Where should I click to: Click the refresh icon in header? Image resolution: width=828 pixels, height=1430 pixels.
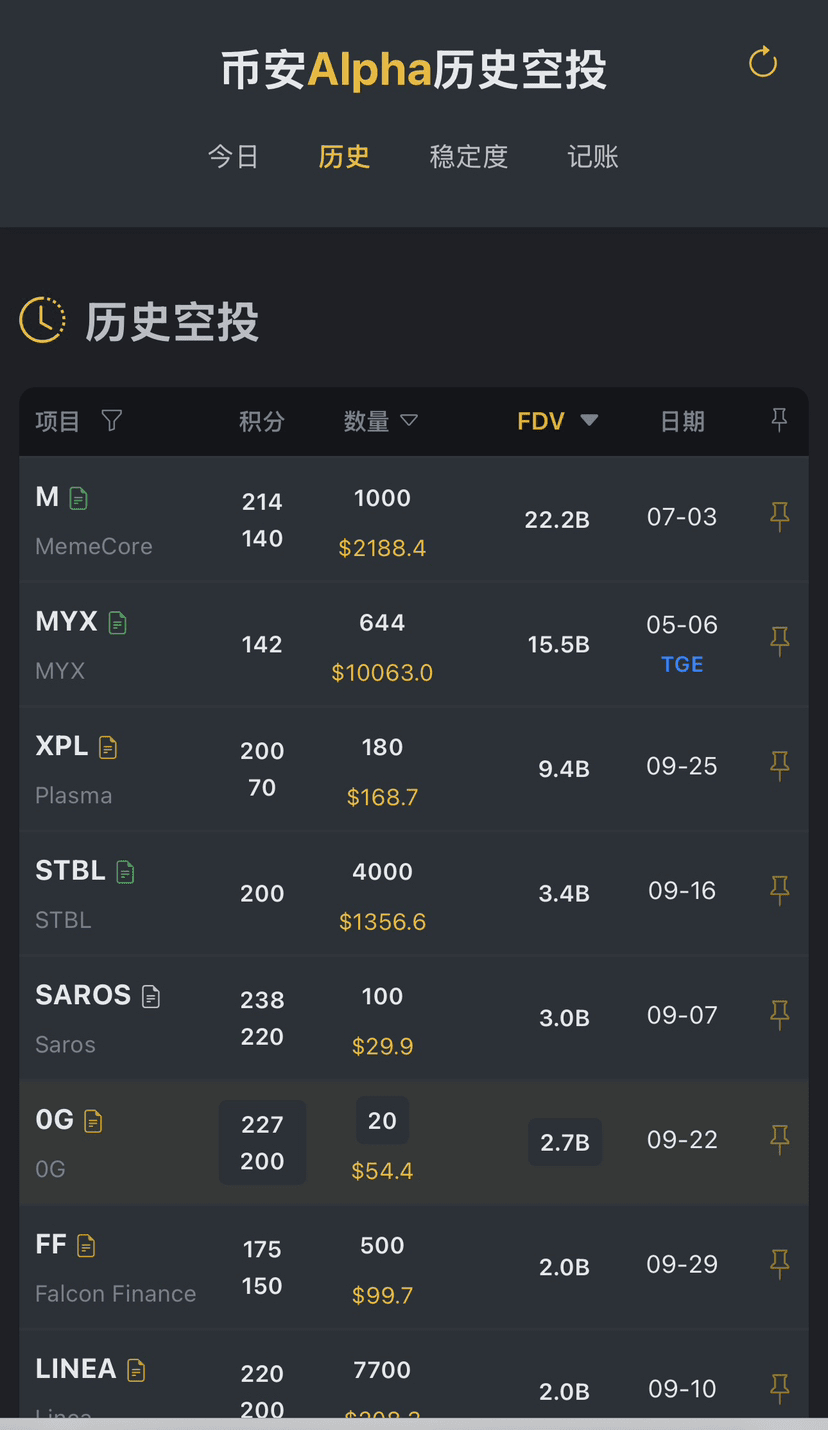(x=763, y=62)
